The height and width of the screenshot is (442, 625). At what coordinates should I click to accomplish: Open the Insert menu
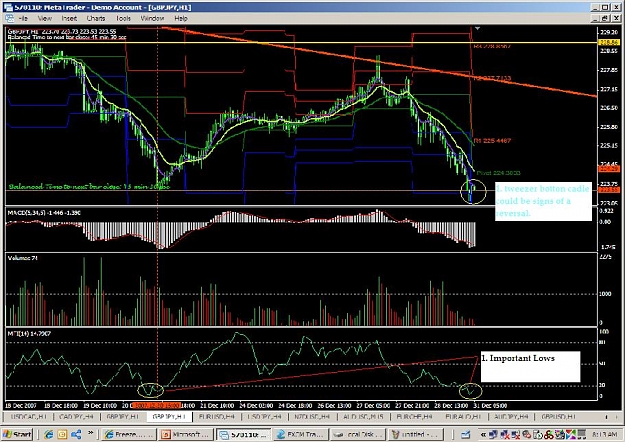[69, 18]
